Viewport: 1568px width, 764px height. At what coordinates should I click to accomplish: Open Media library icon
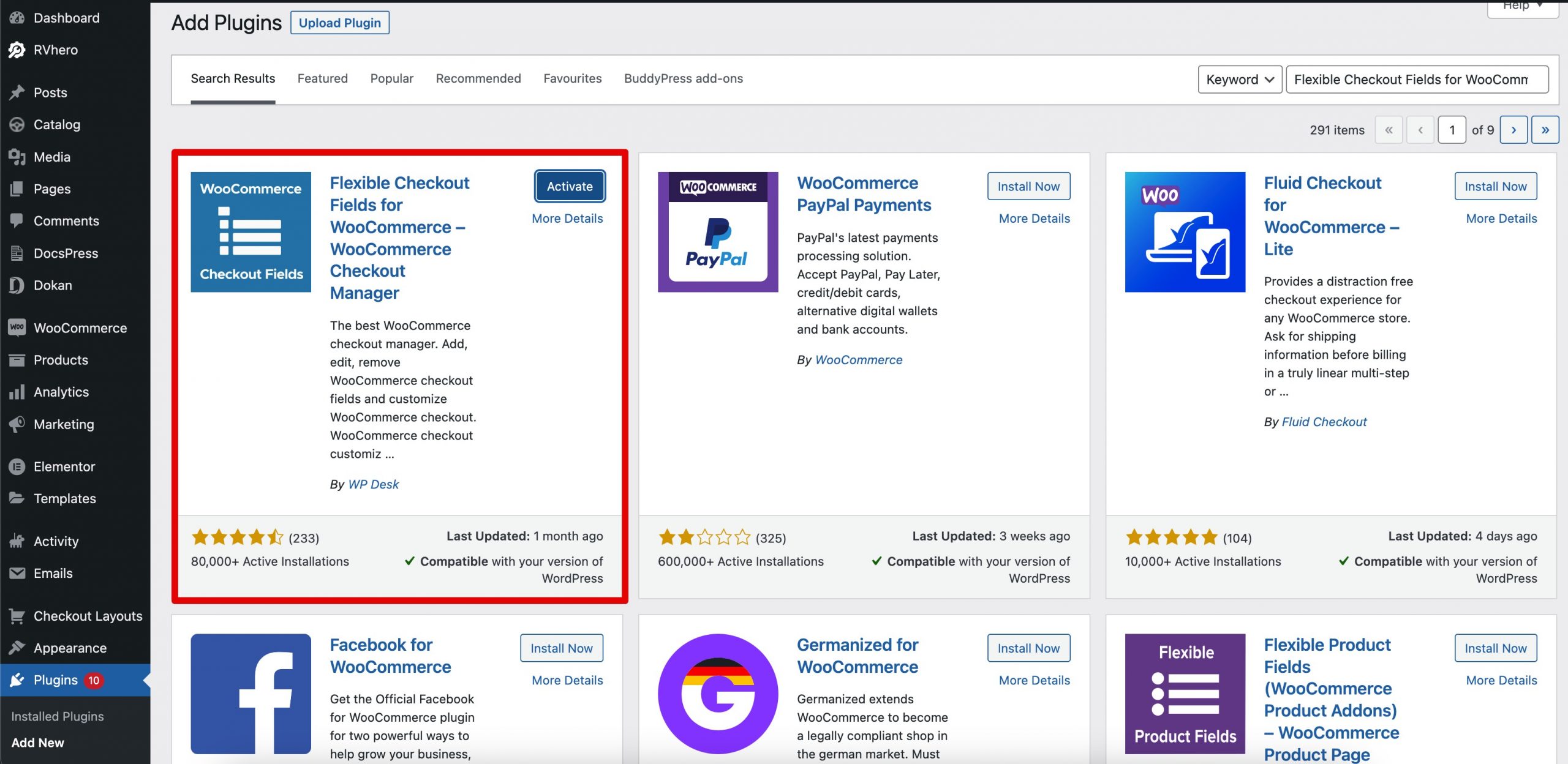[17, 157]
